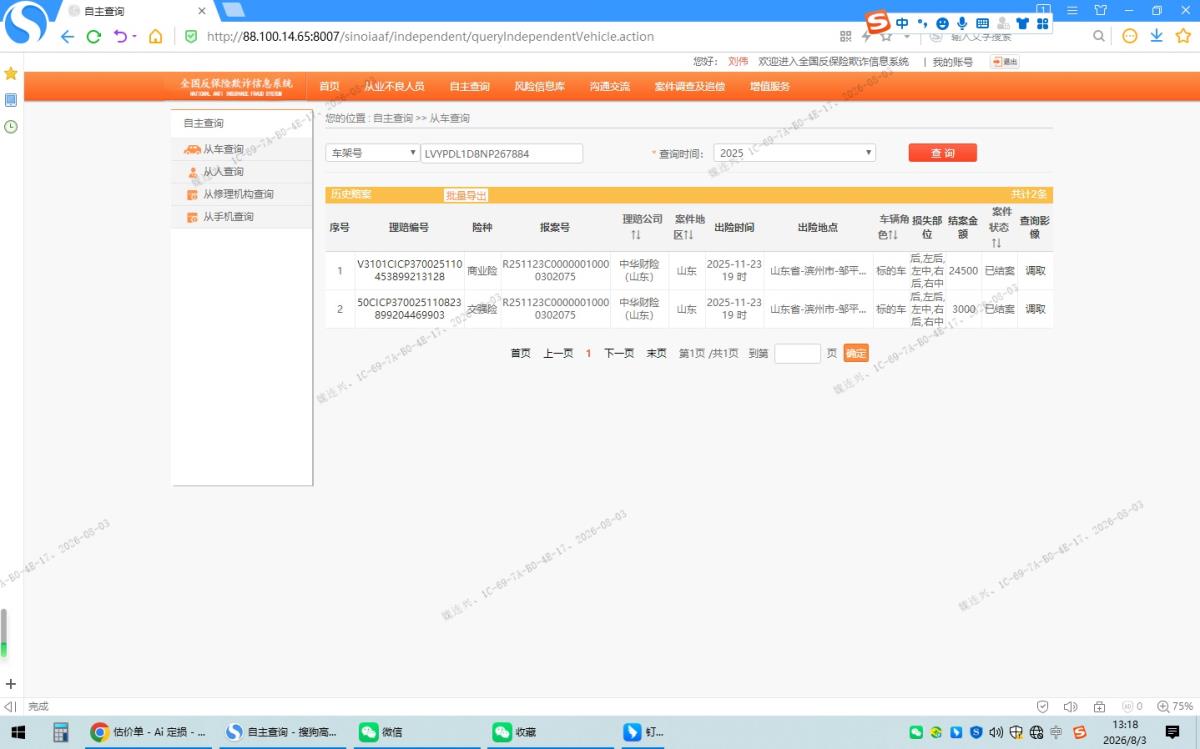The height and width of the screenshot is (749, 1200).
Task: Jump to 末页 in pagination
Action: (656, 353)
